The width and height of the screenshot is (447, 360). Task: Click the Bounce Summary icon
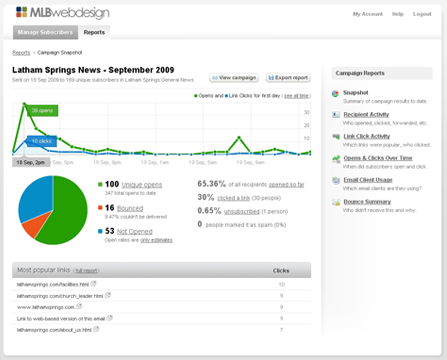pos(336,202)
